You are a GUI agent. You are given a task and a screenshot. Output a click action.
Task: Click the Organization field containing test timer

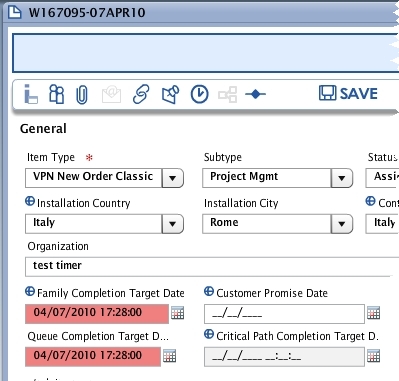click(212, 266)
